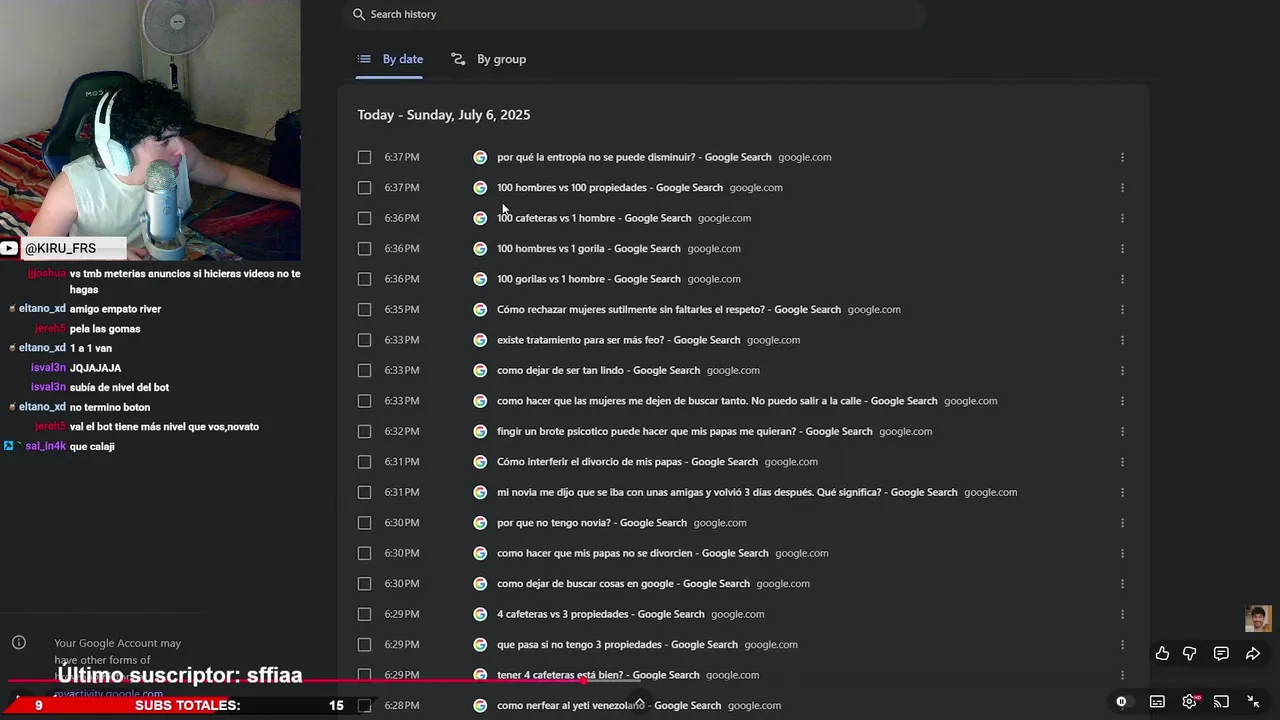This screenshot has width=1280, height=720.
Task: Tick checkbox for 'Cómo interferir el divorcio' entry
Action: coord(364,462)
